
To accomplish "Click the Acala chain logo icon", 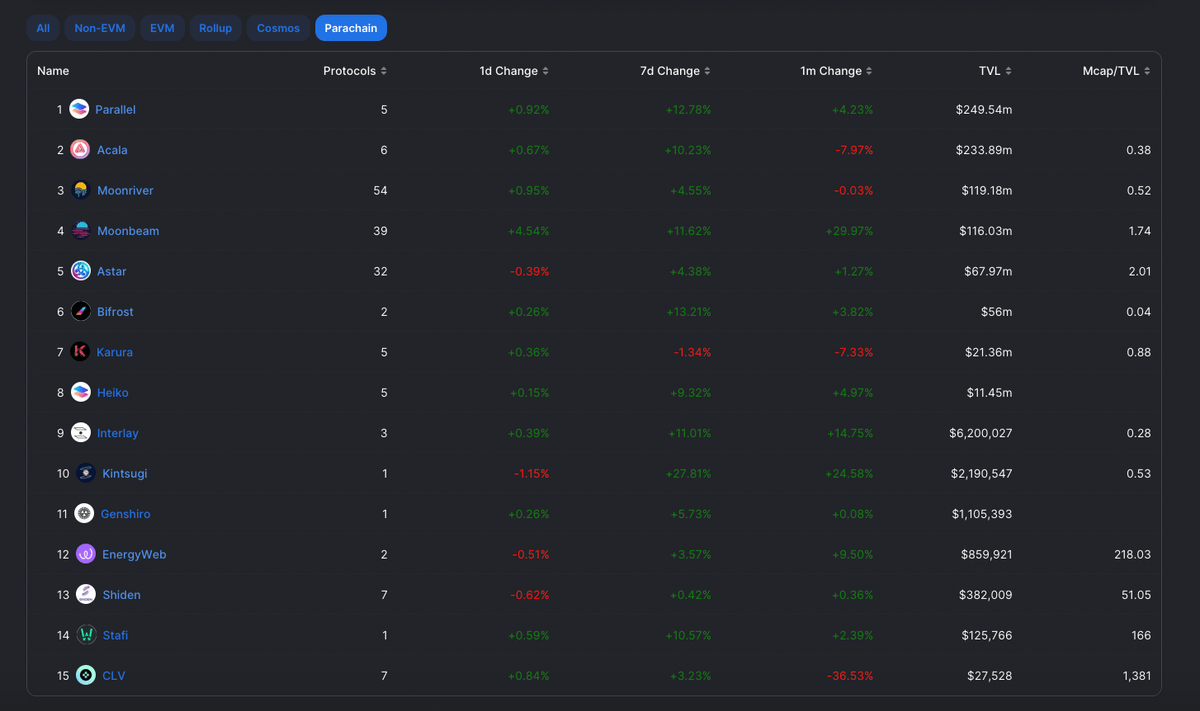I will [x=80, y=150].
